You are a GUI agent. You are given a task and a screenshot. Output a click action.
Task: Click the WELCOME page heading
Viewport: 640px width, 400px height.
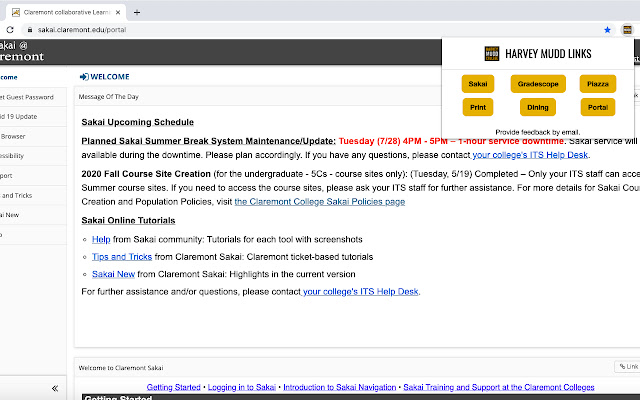(x=105, y=77)
